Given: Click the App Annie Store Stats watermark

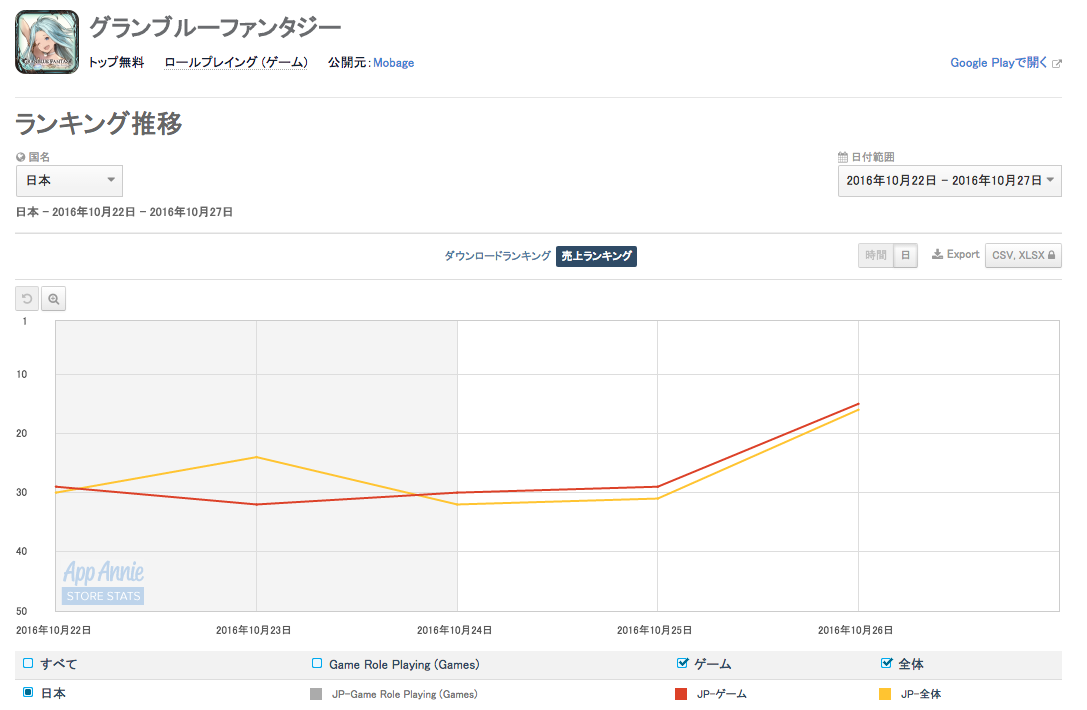Looking at the screenshot, I should pos(103,583).
